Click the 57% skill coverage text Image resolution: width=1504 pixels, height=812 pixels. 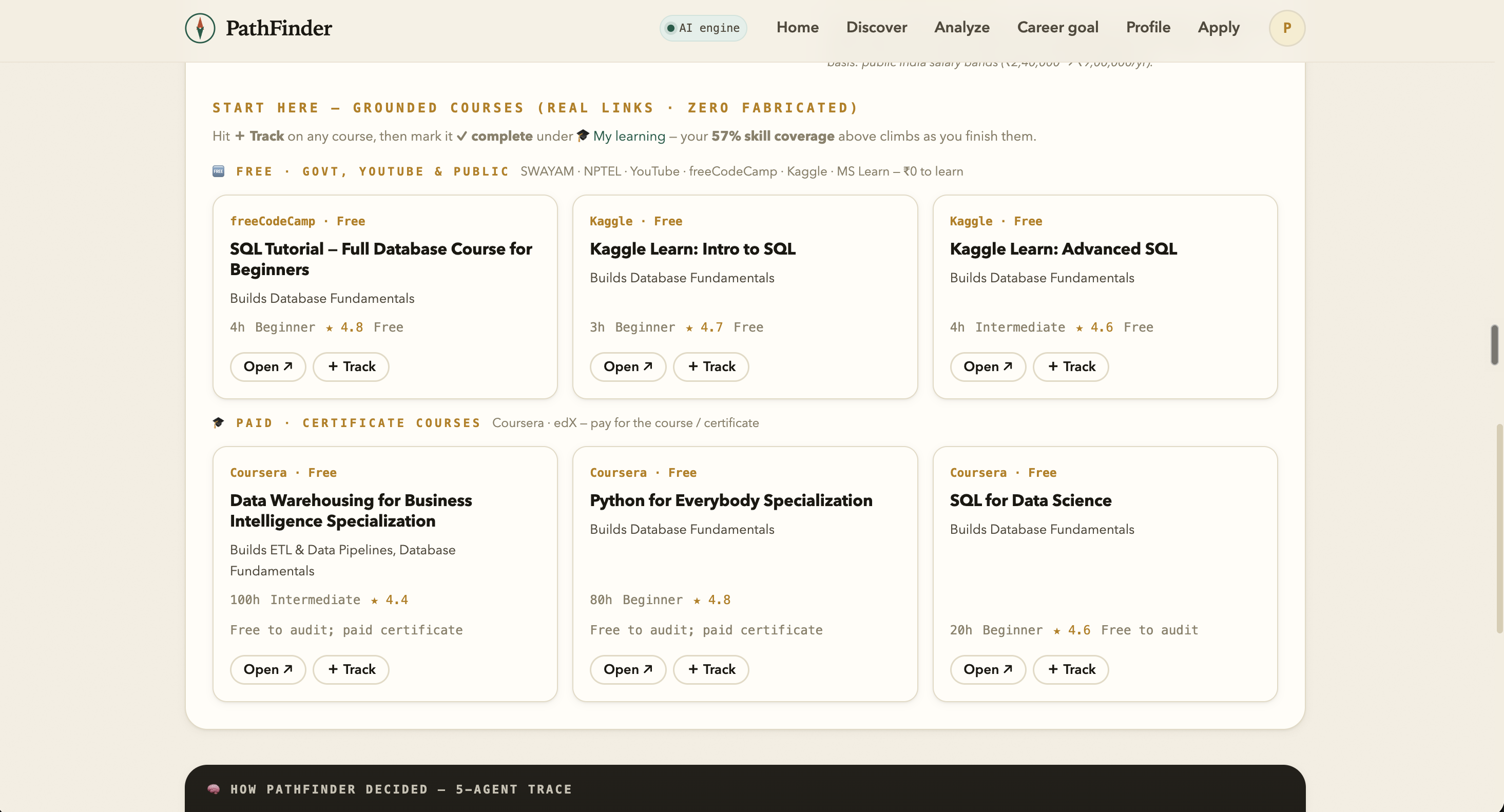(773, 136)
